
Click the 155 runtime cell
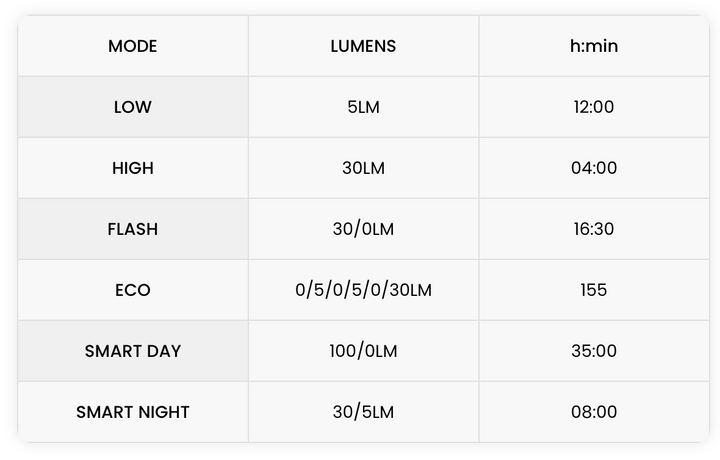(593, 290)
